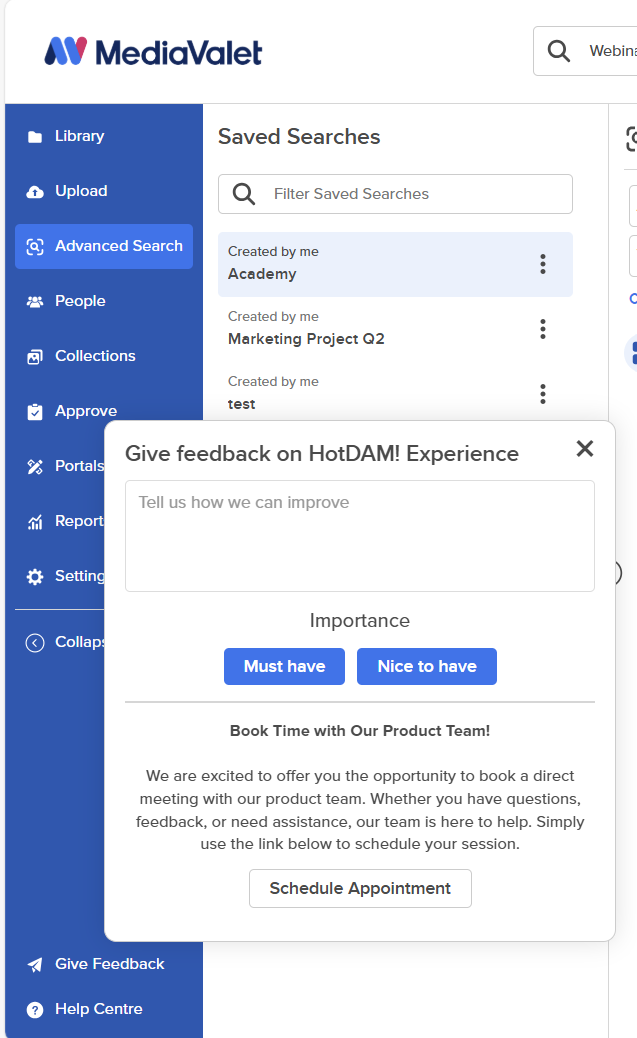Click the Portals tools icon
The width and height of the screenshot is (637, 1038).
click(34, 467)
